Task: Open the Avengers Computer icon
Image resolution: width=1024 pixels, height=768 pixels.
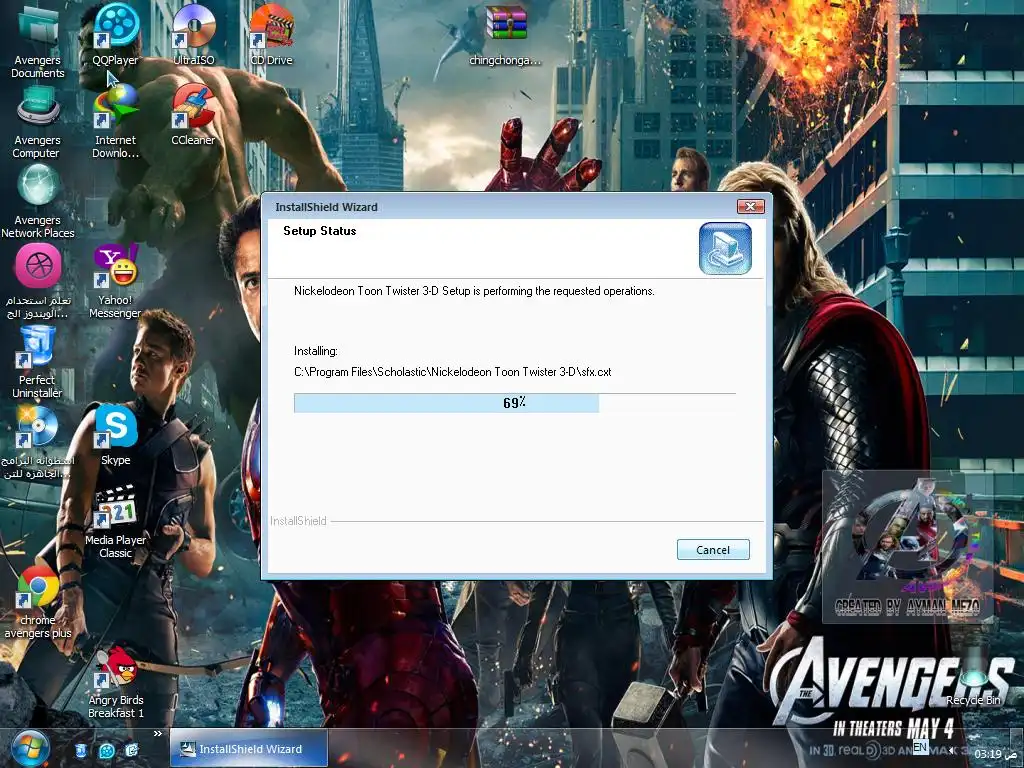Action: click(x=37, y=123)
